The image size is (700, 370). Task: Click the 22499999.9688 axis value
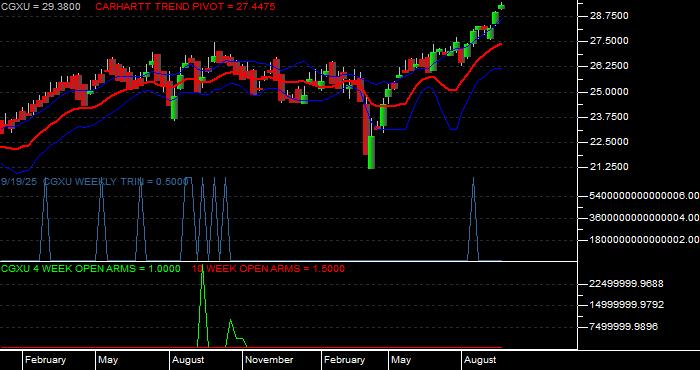coord(626,284)
